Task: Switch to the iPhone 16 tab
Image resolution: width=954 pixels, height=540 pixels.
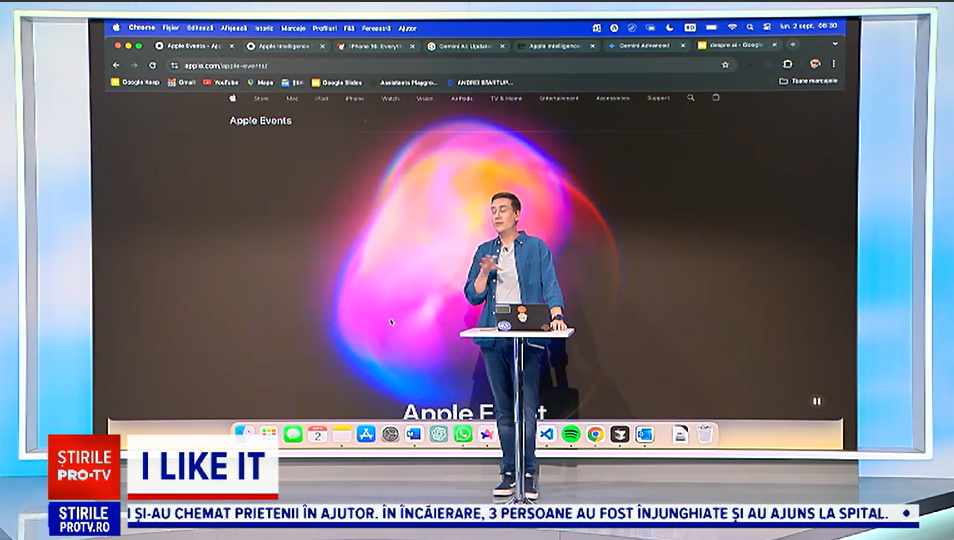Action: tap(375, 46)
